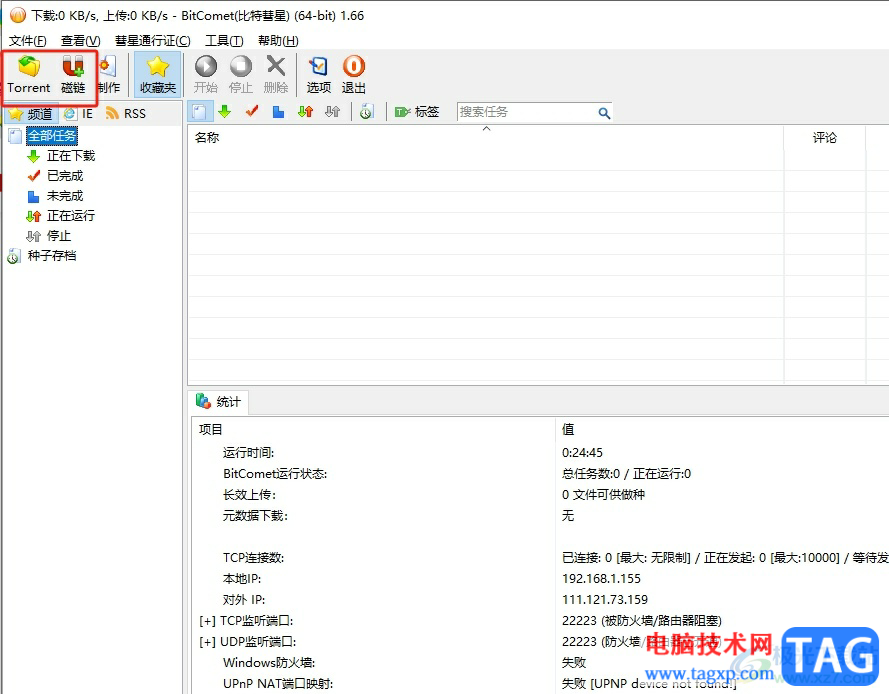
Task: Add a magnet link (磁链)
Action: tap(73, 75)
